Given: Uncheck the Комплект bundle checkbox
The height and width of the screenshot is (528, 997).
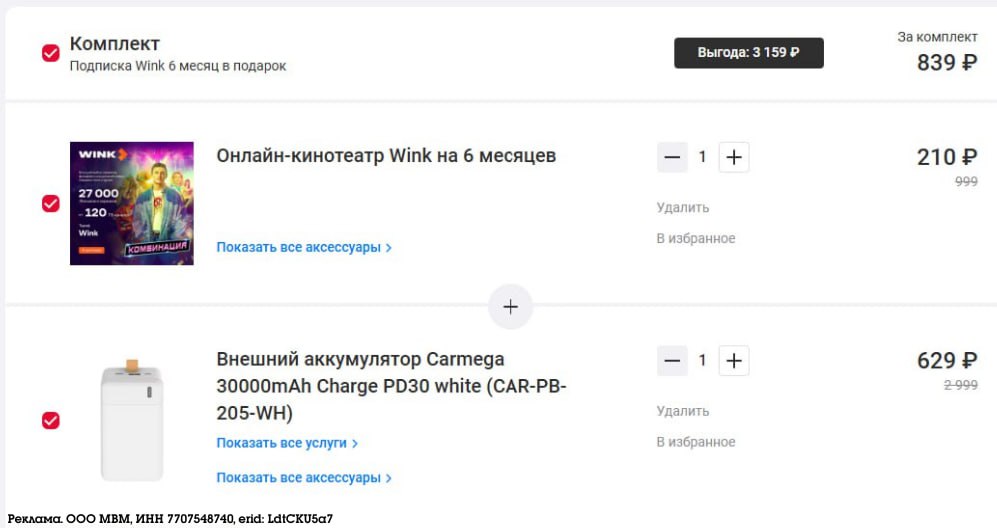Looking at the screenshot, I should (x=51, y=53).
